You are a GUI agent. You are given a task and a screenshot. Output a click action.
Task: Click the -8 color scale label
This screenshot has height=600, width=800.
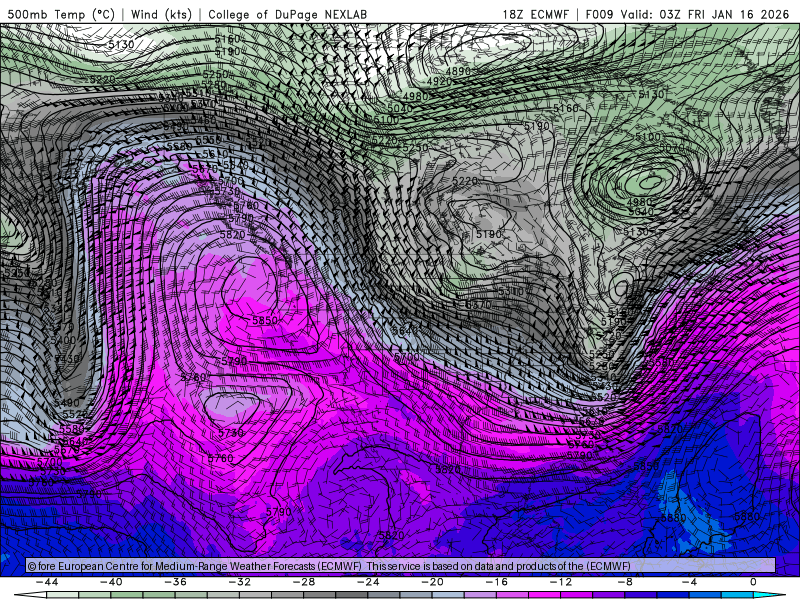coord(625,582)
